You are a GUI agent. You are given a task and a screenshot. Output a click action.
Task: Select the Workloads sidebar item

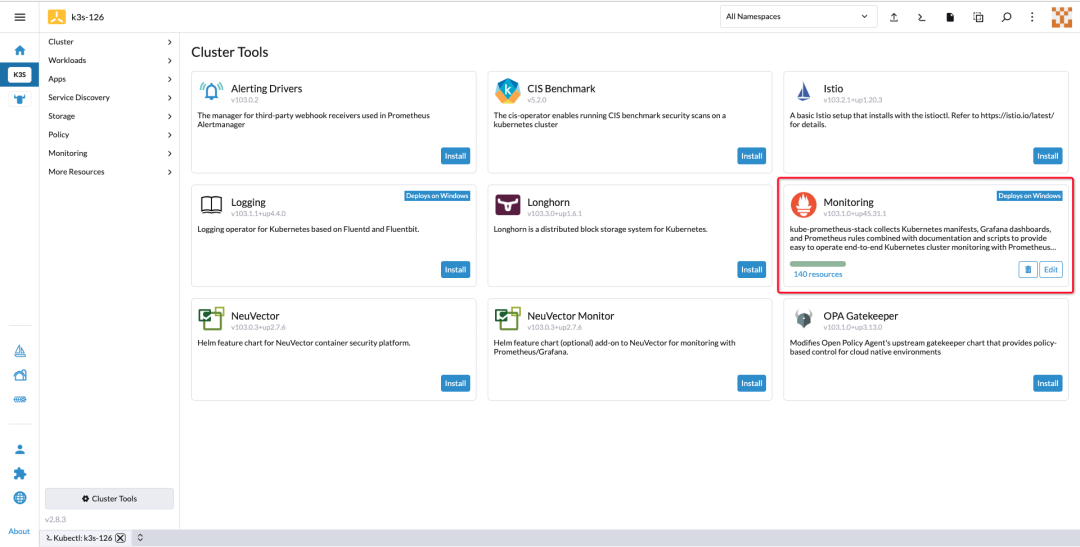coord(110,61)
